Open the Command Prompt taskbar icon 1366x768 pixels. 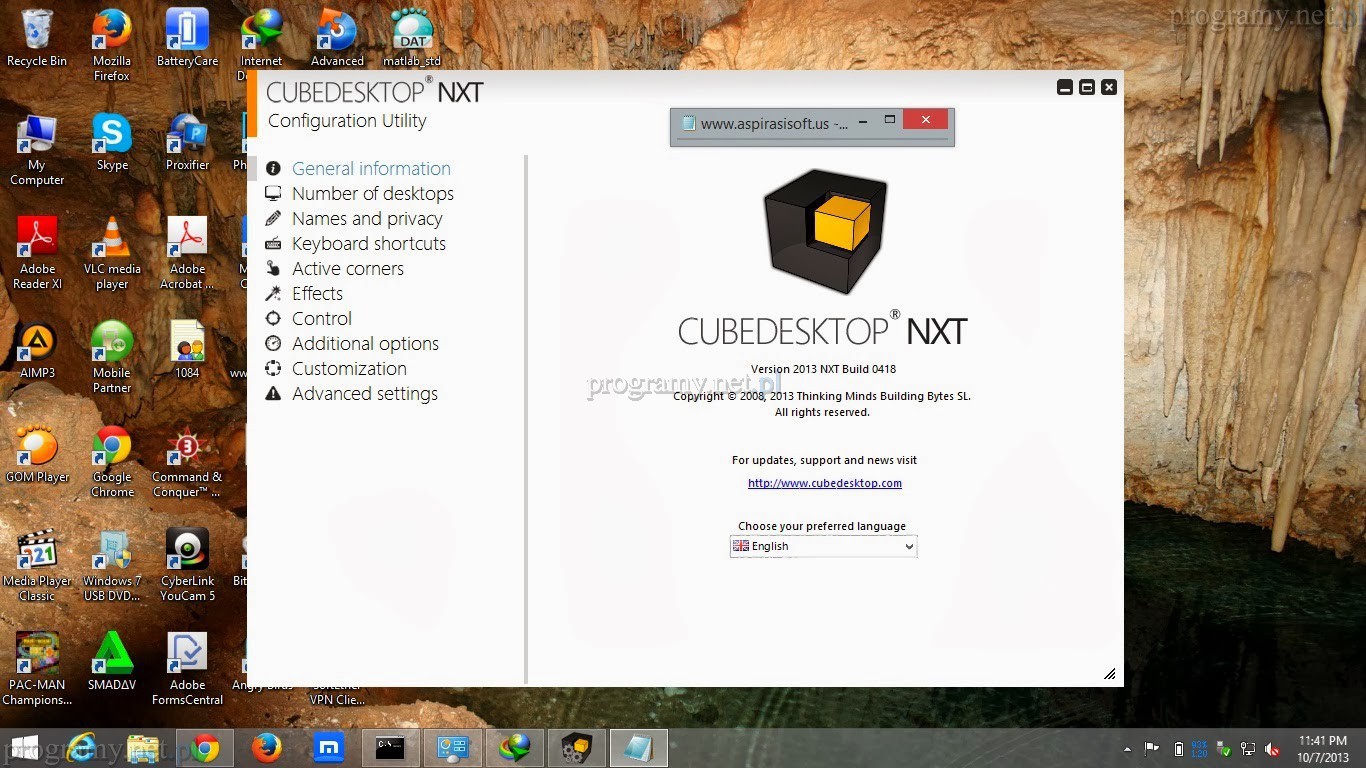click(390, 748)
